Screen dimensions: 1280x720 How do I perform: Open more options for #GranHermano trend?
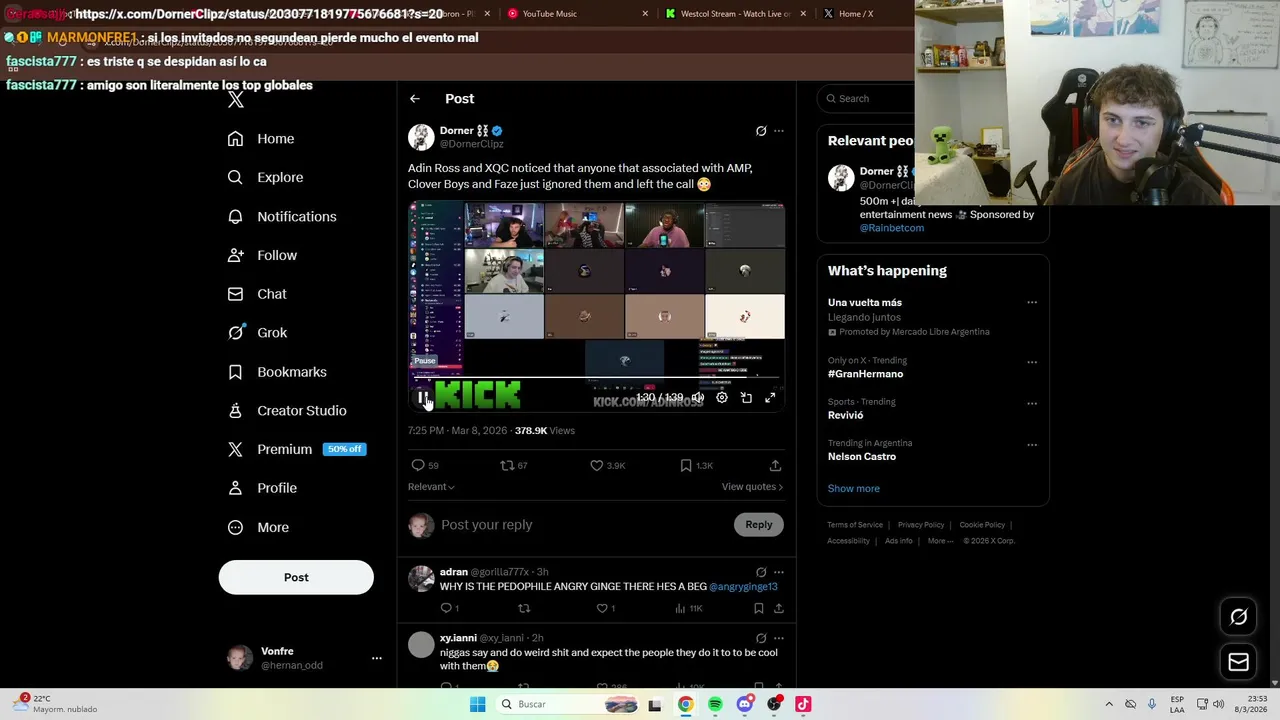pos(1032,362)
